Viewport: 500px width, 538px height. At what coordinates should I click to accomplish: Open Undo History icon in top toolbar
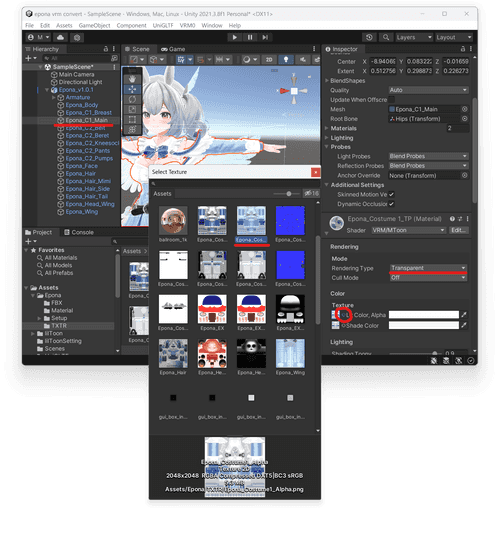click(369, 37)
